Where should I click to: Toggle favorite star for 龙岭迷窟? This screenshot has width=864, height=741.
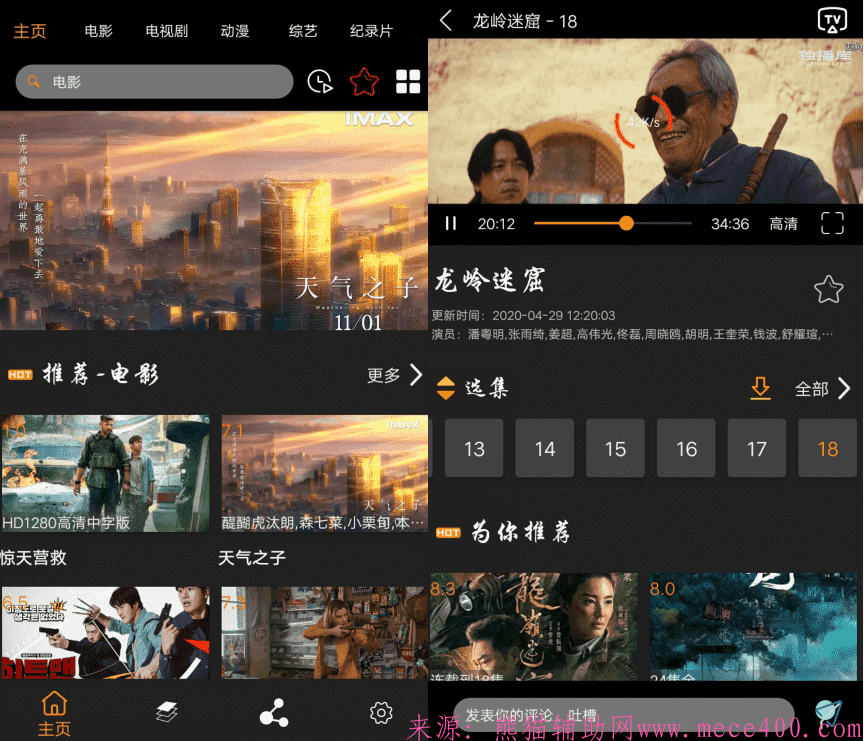tap(828, 289)
